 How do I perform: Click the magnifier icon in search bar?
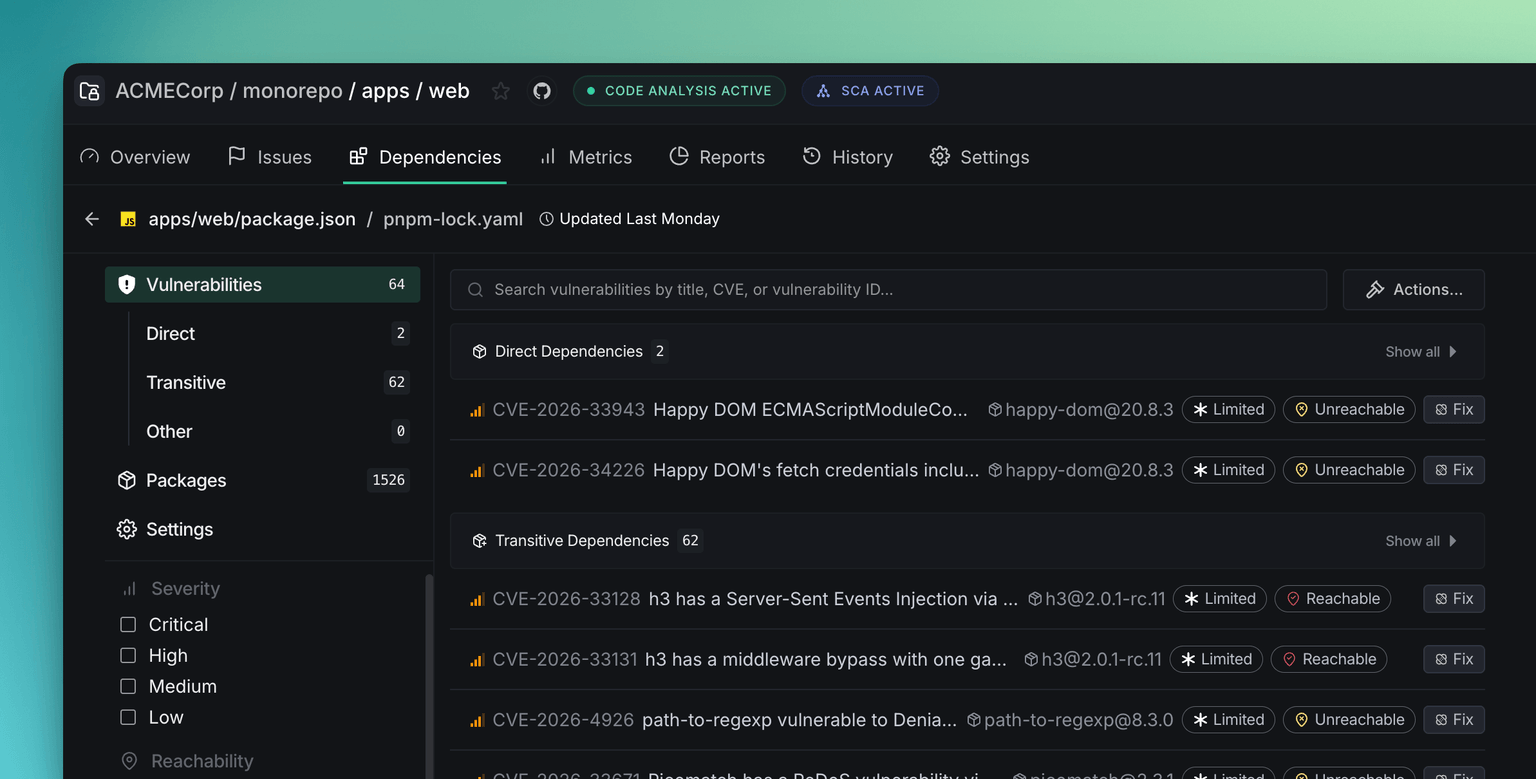point(476,290)
